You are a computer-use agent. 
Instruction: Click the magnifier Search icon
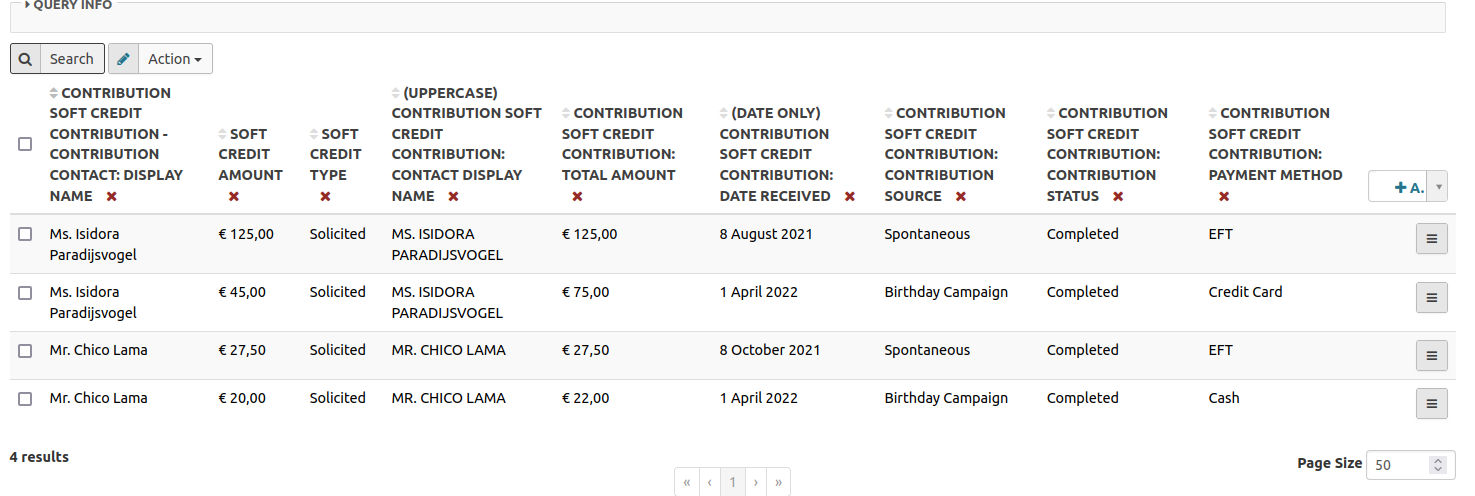(26, 59)
